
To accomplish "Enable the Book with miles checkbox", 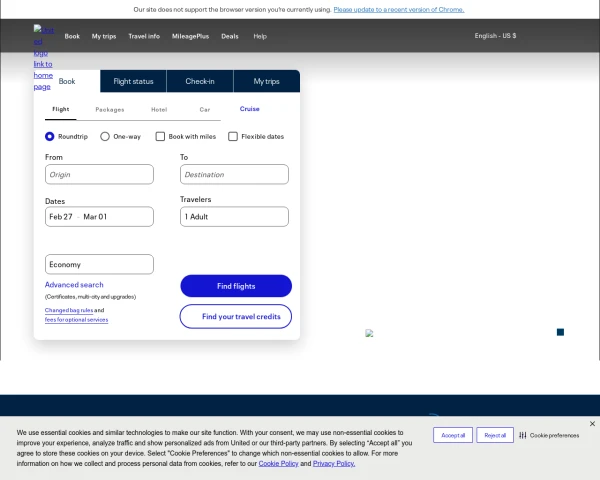I will [160, 136].
